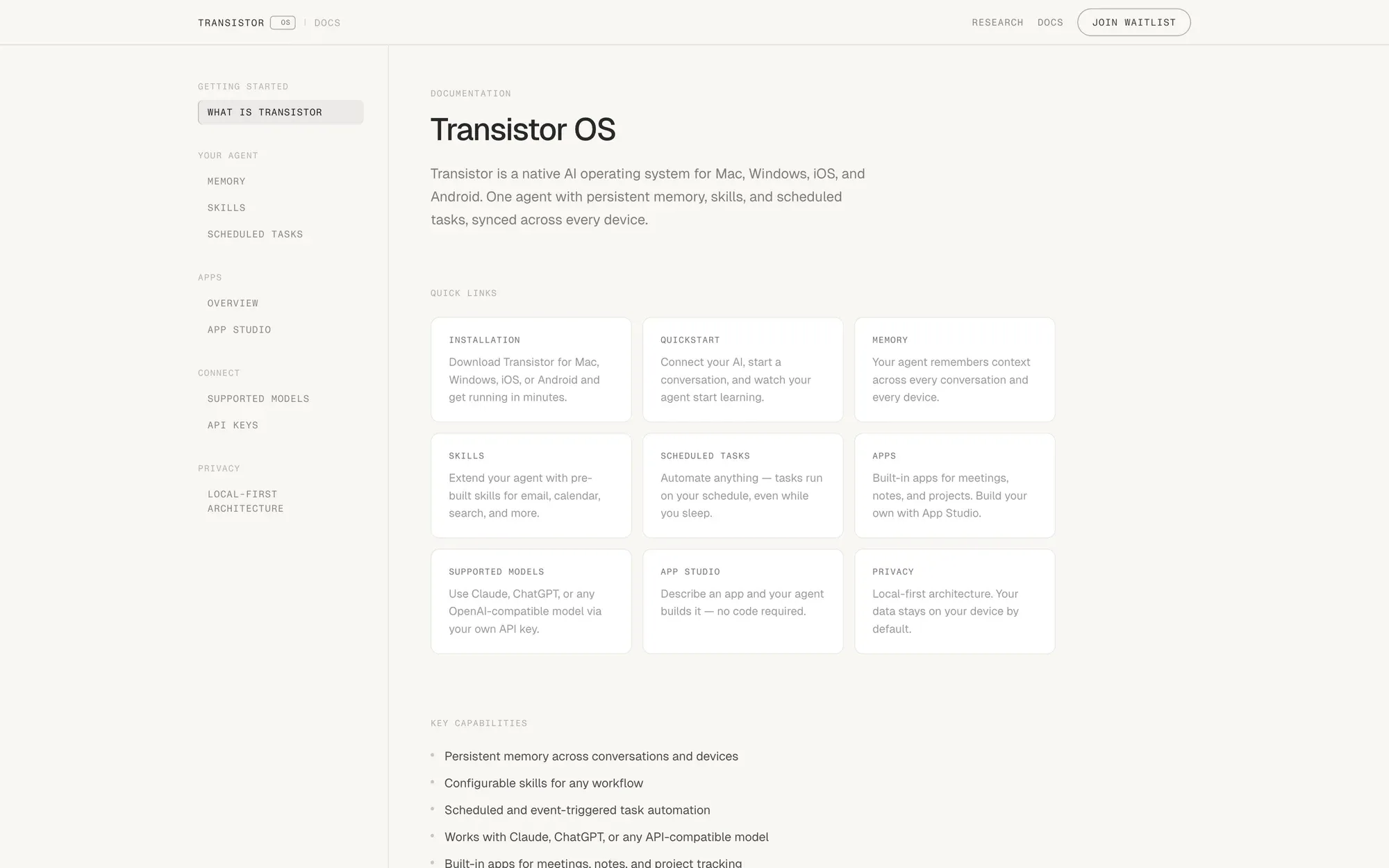This screenshot has width=1389, height=868.
Task: Open the App Studio quick link card
Action: point(742,601)
